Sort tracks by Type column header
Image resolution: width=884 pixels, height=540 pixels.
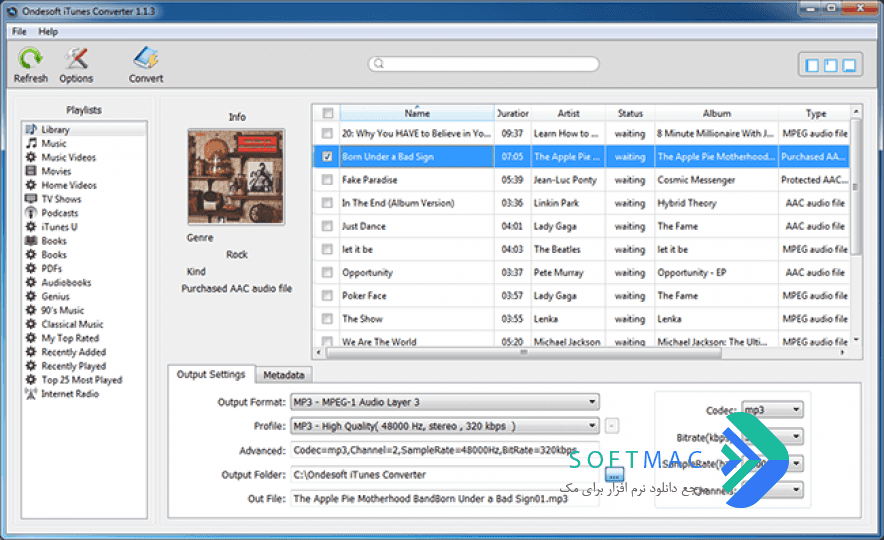[x=815, y=113]
